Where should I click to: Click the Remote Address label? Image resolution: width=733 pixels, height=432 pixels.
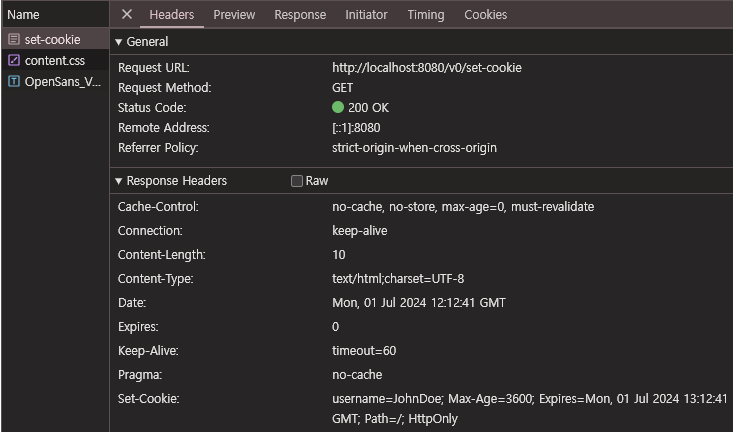coord(164,128)
